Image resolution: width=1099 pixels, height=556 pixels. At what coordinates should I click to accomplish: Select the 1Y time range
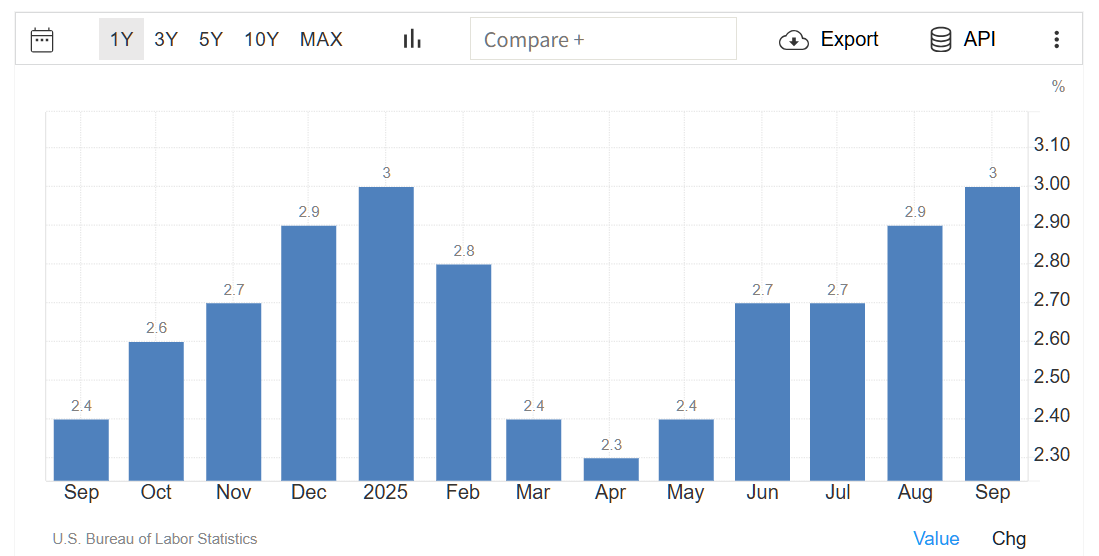121,40
